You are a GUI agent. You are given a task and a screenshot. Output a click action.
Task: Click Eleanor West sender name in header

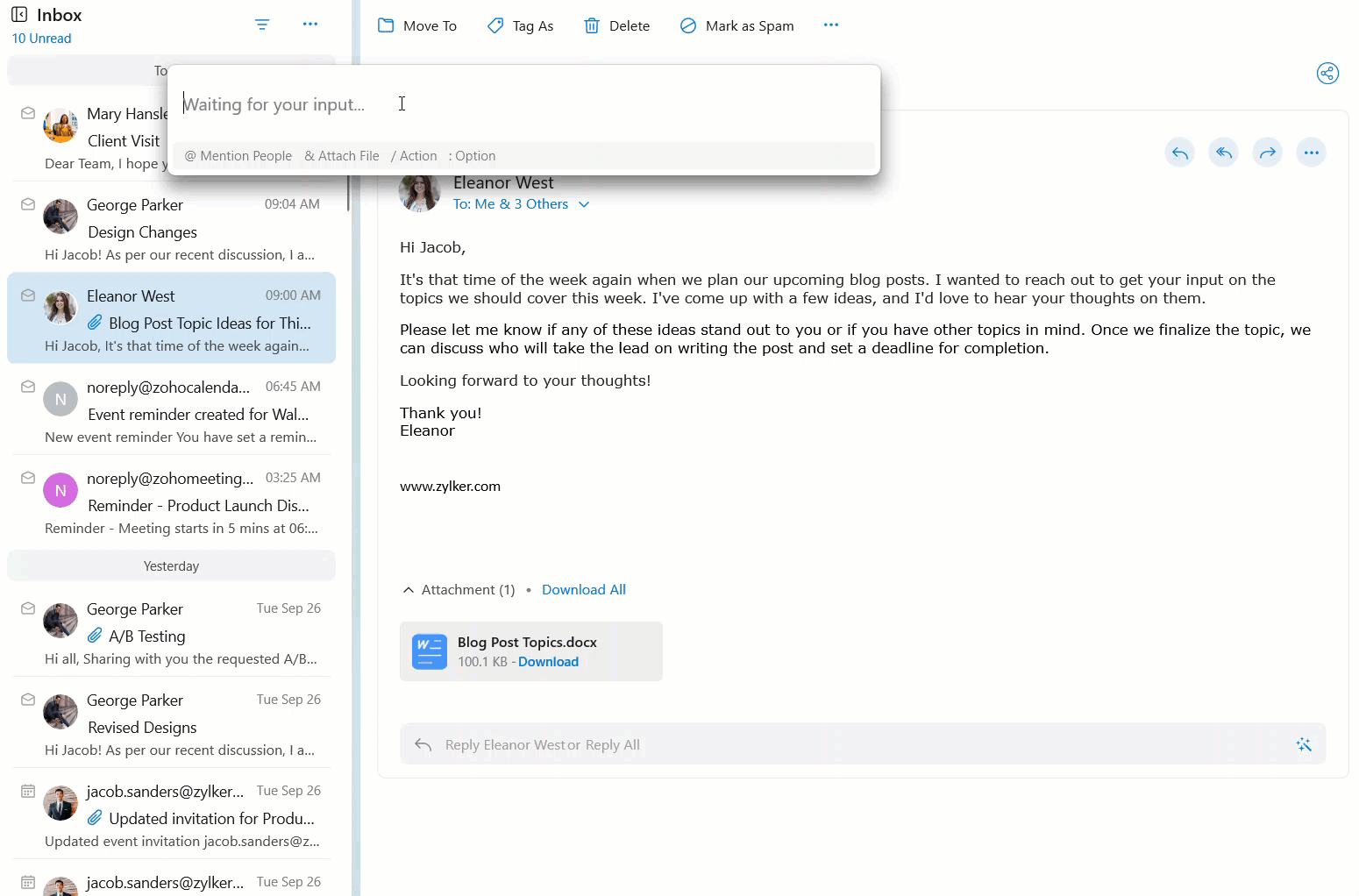(x=503, y=182)
